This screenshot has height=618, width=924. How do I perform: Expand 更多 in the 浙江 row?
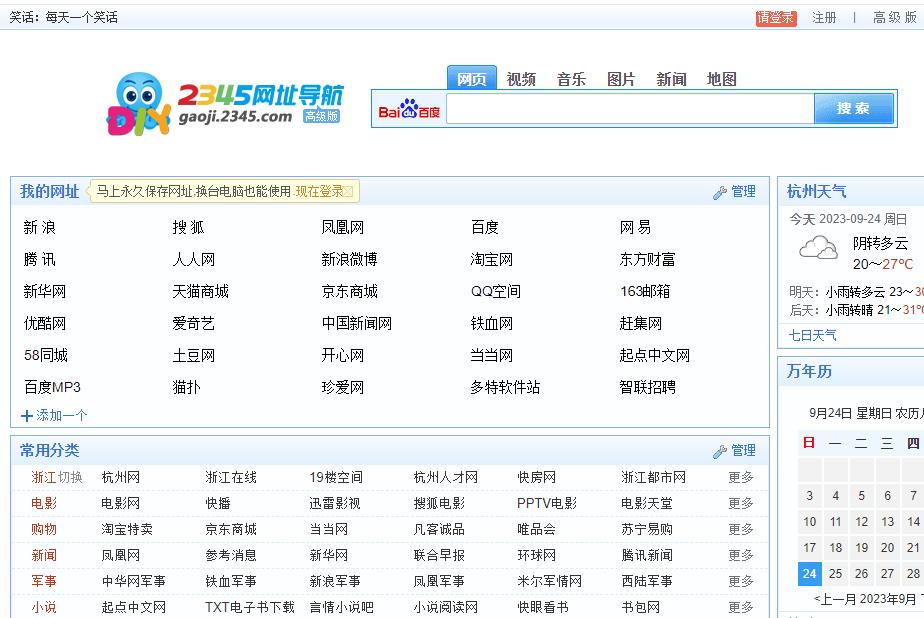(741, 477)
